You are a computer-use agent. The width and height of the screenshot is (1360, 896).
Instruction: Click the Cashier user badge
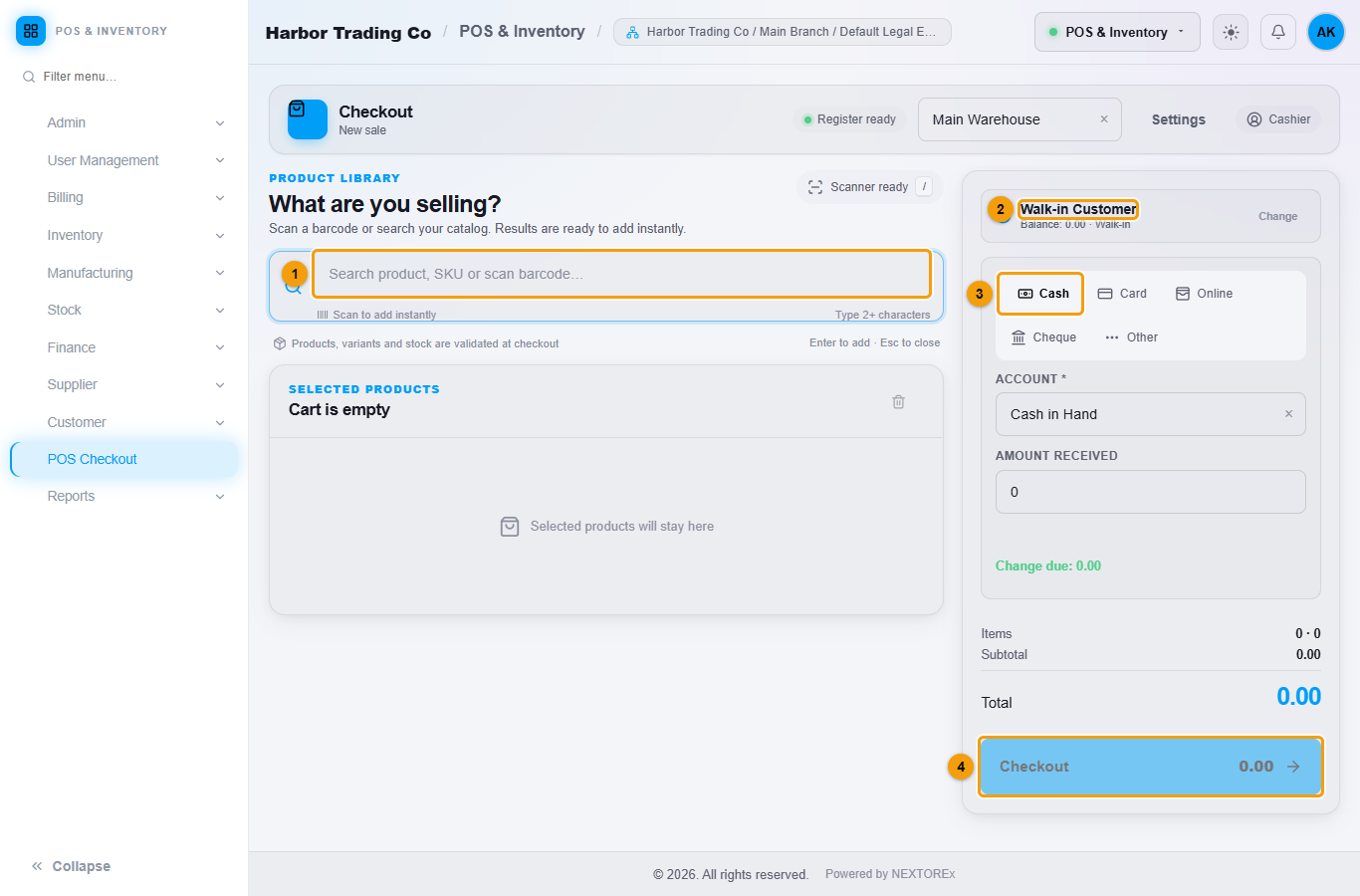click(x=1279, y=119)
